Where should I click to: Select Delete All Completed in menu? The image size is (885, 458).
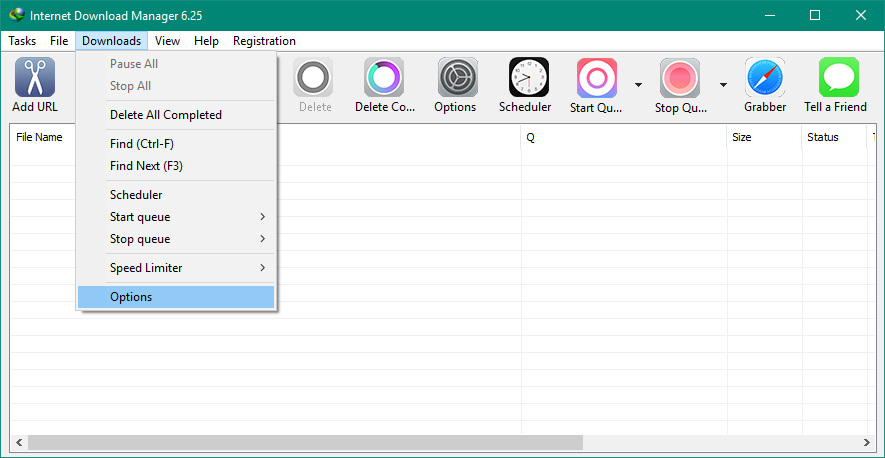point(176,115)
